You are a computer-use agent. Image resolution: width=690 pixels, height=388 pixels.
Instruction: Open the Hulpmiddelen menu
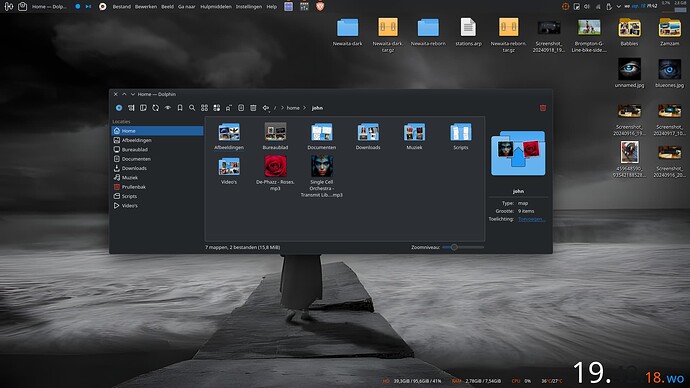click(x=216, y=7)
